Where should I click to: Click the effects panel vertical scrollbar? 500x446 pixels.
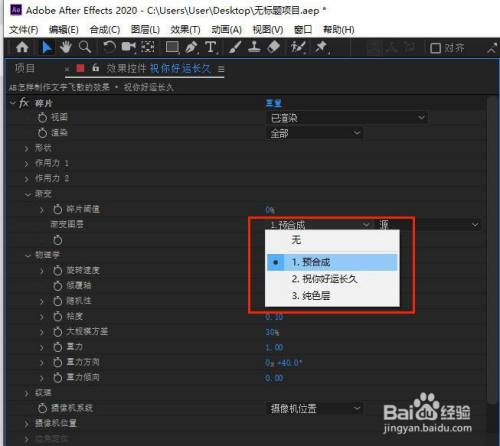click(x=492, y=250)
